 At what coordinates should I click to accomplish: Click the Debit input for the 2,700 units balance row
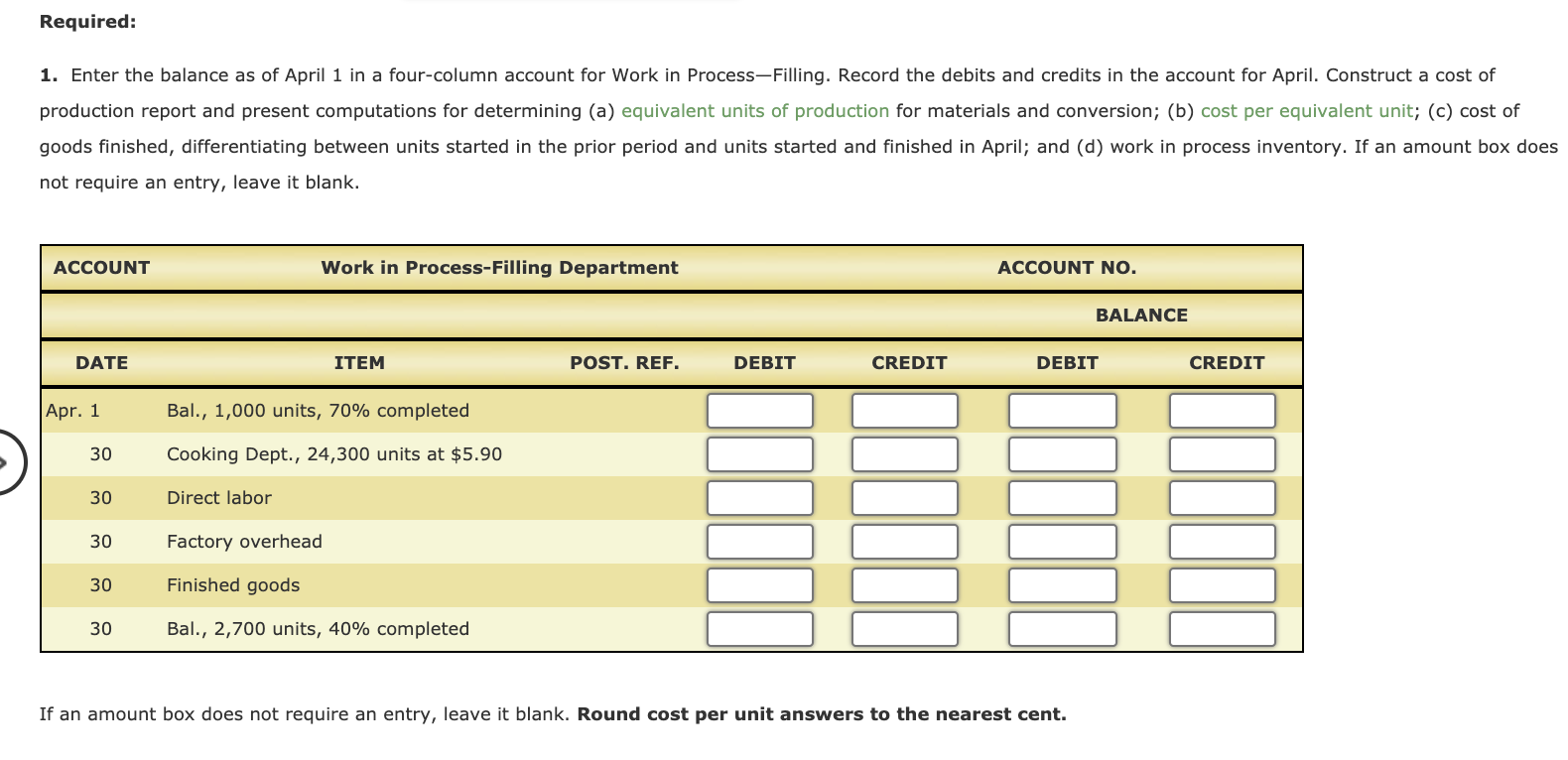click(x=759, y=627)
